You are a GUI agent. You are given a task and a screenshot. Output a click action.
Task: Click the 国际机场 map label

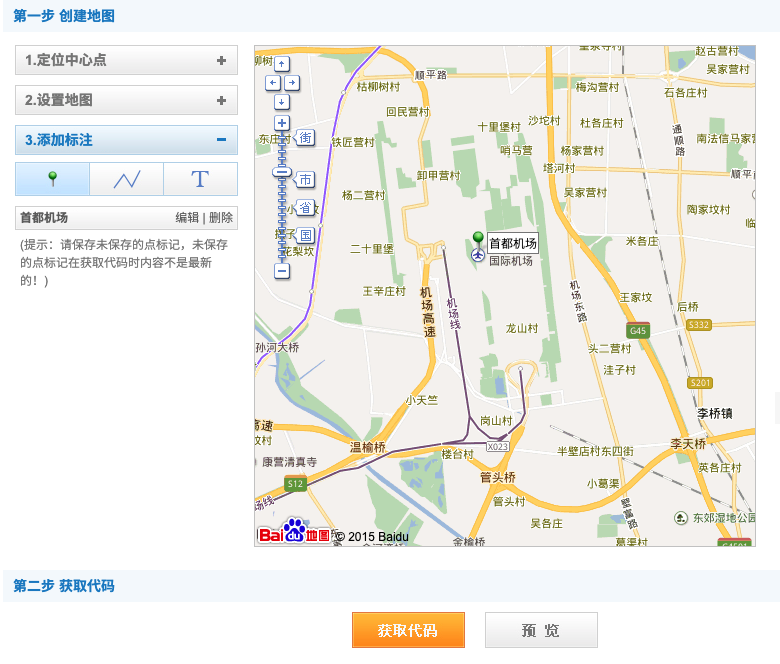(511, 261)
